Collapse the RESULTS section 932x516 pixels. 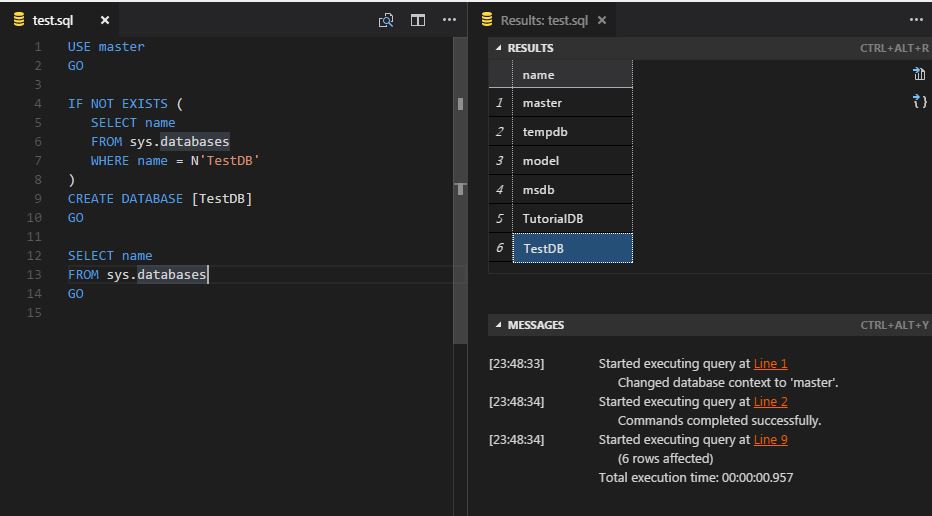coord(498,48)
